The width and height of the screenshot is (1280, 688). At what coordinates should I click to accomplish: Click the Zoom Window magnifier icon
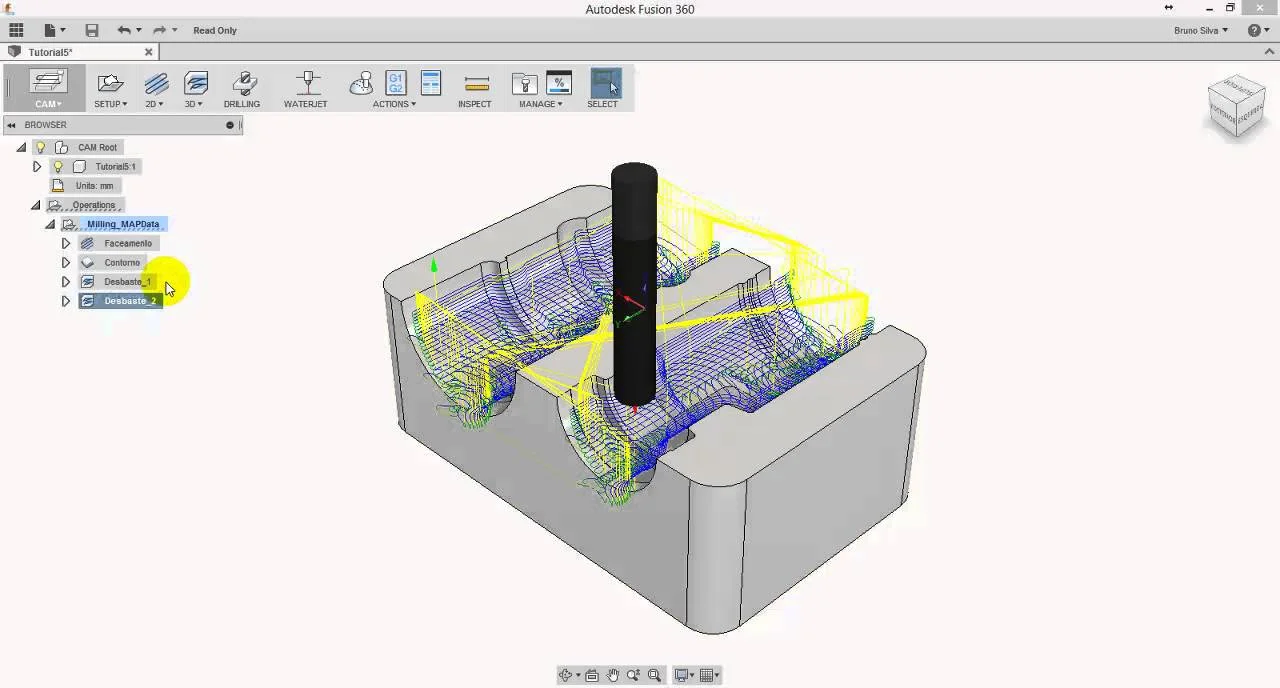pos(655,676)
